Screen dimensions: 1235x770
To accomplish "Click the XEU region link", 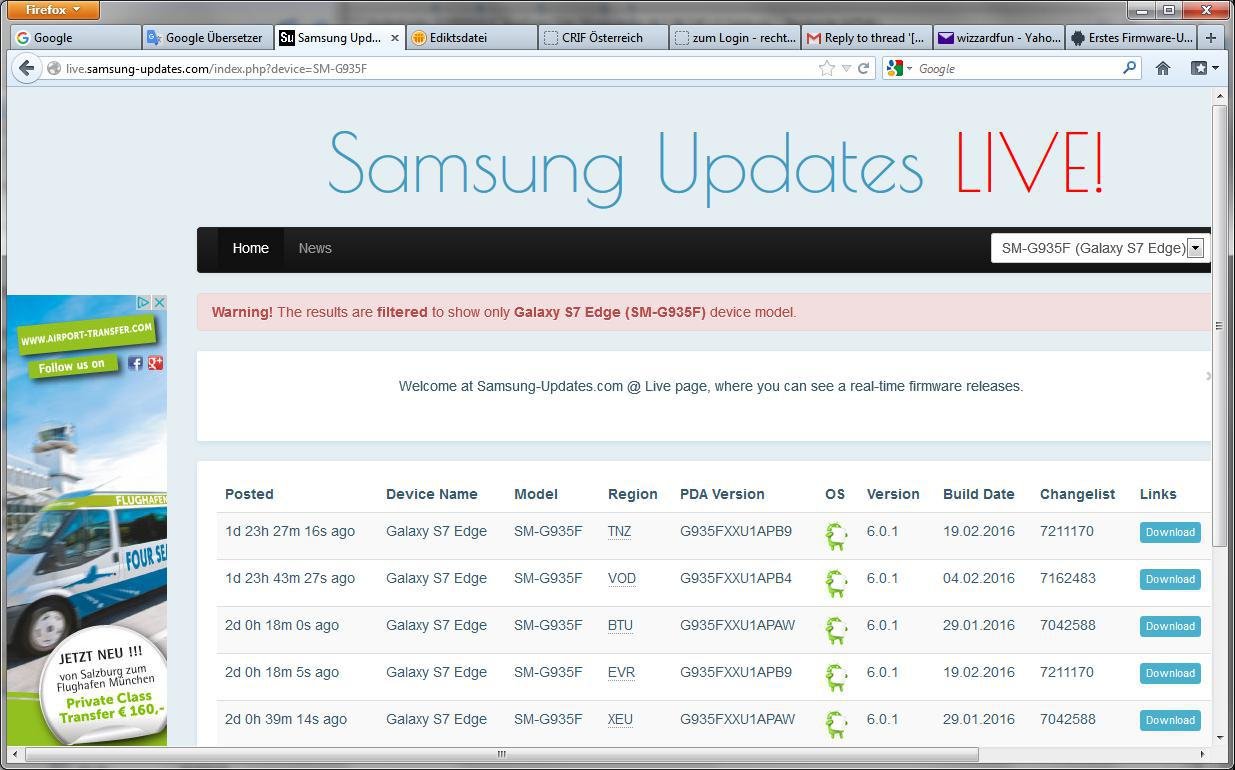I will (x=620, y=719).
